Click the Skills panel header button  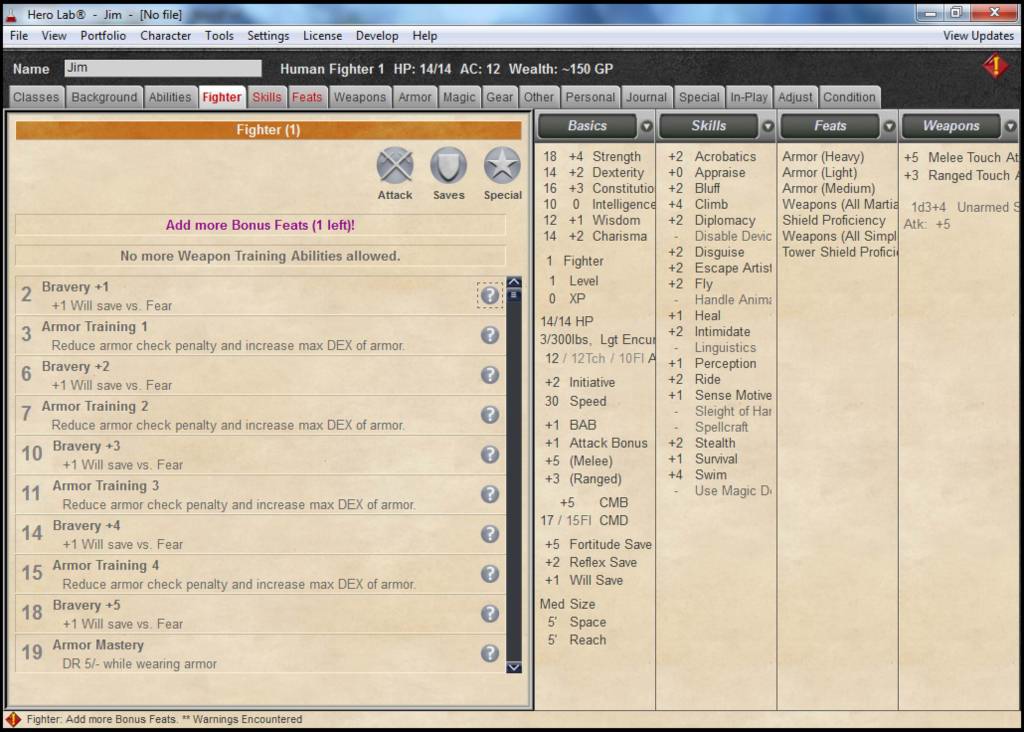709,126
